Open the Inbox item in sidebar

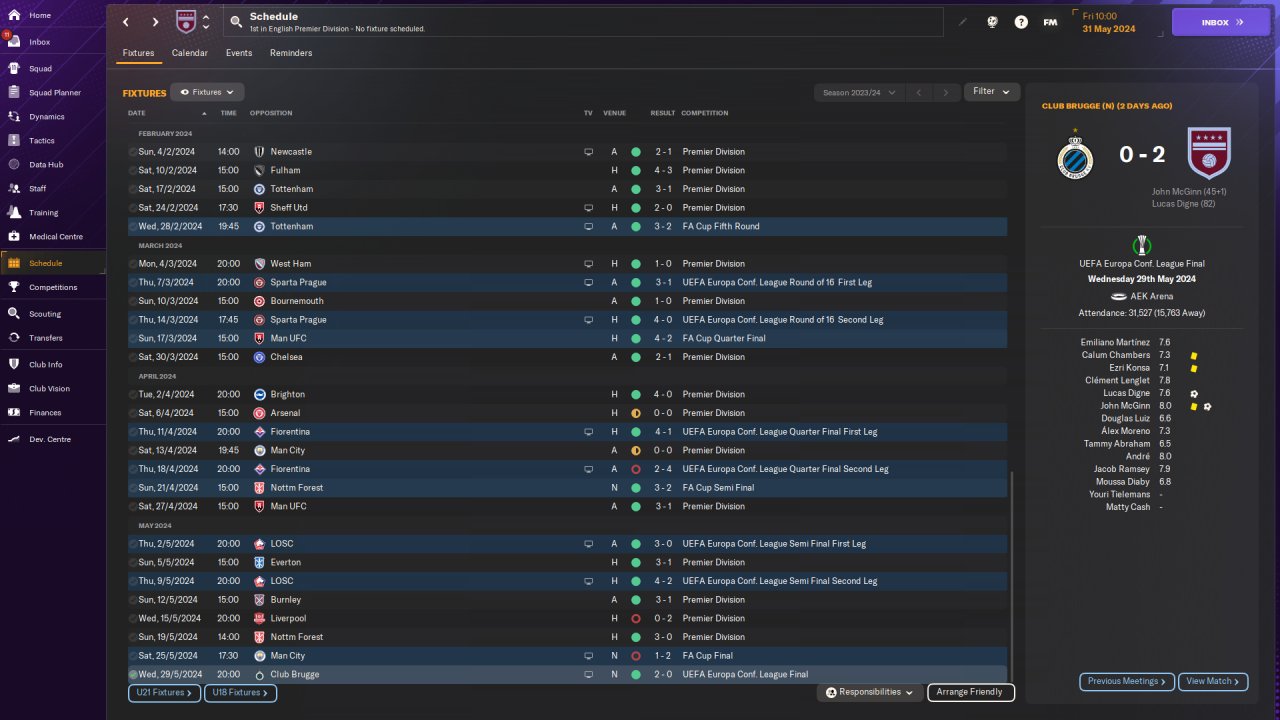point(53,42)
